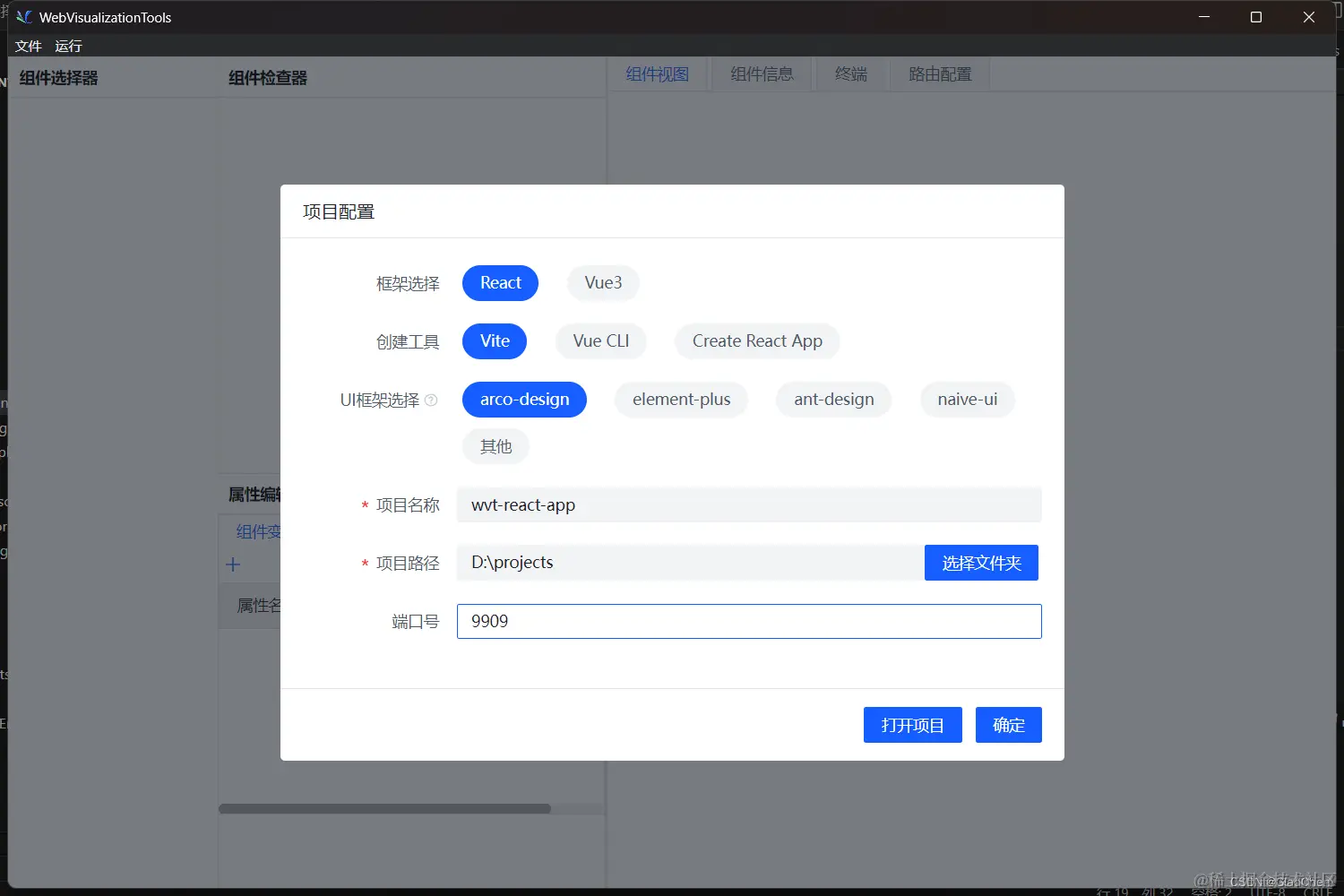Image resolution: width=1344 pixels, height=896 pixels.
Task: Select arco-design UI framework
Action: (x=524, y=400)
